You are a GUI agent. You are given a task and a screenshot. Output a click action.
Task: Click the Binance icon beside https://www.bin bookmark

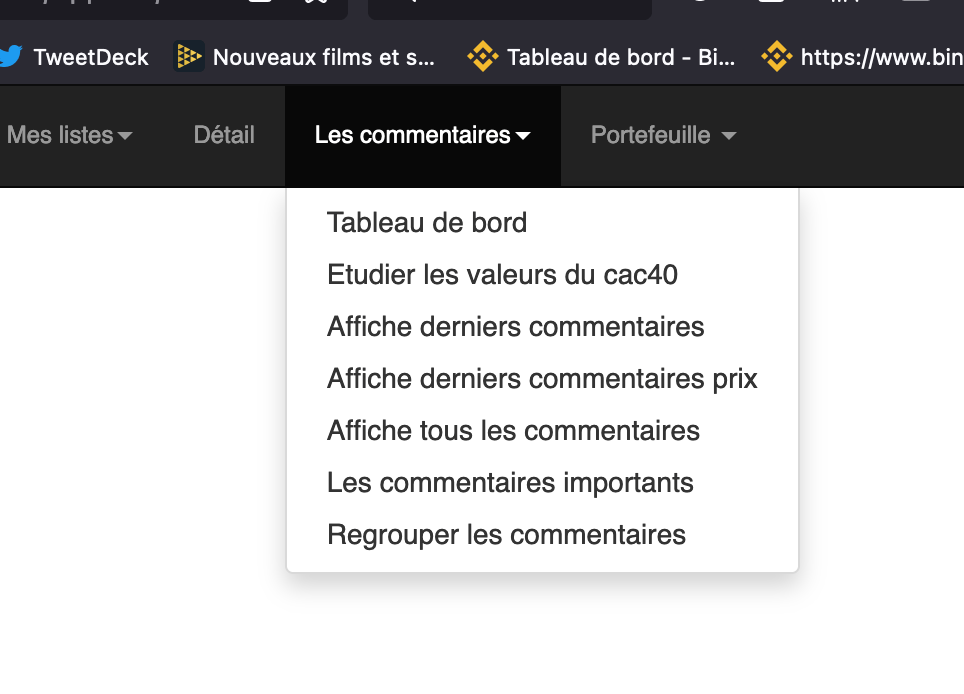tap(776, 57)
